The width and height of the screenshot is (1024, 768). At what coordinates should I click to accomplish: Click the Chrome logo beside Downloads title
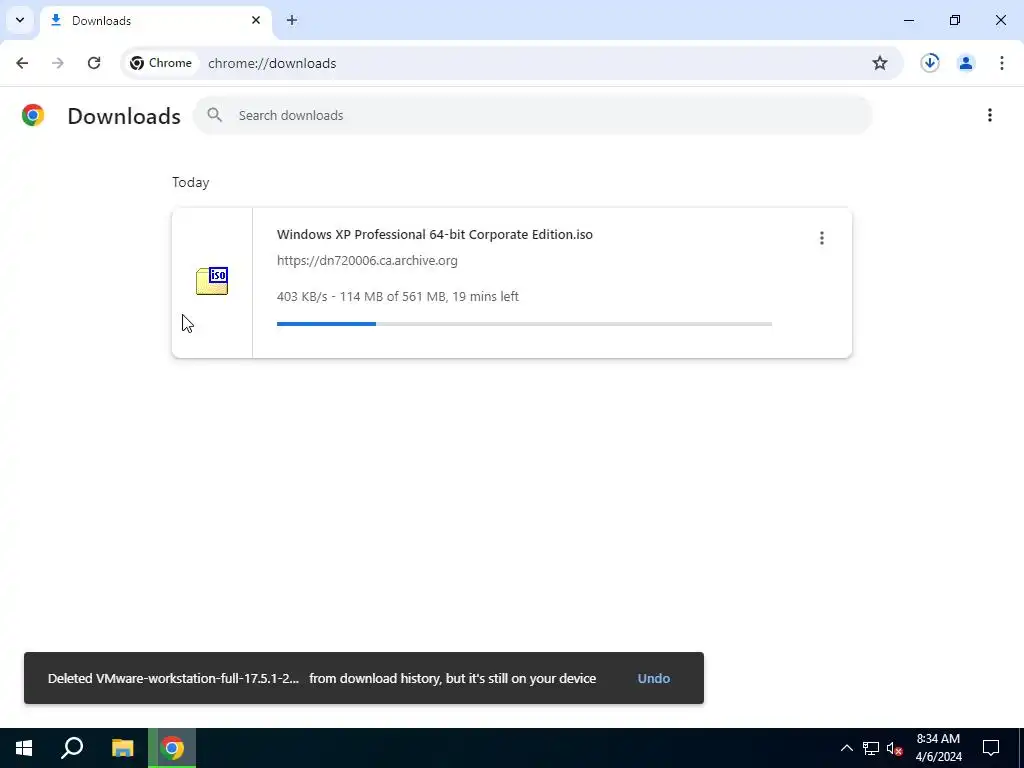[33, 116]
